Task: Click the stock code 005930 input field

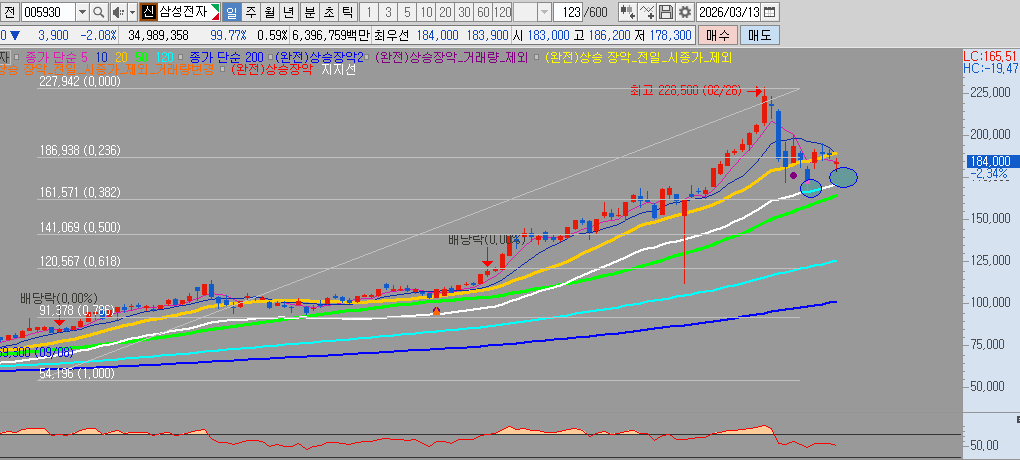Action: pyautogui.click(x=48, y=12)
